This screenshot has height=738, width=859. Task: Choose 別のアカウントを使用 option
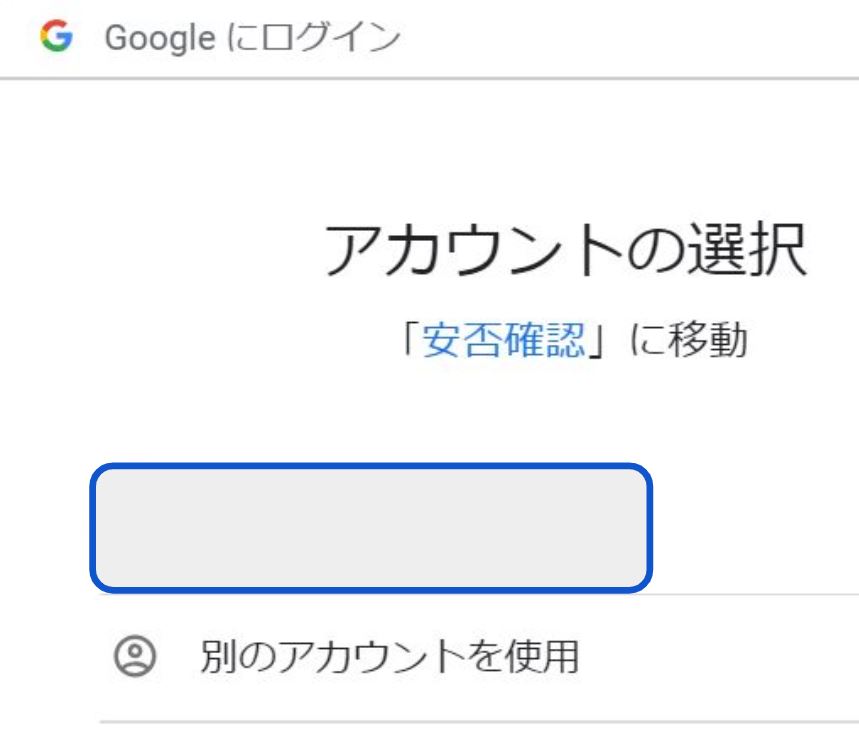(389, 657)
